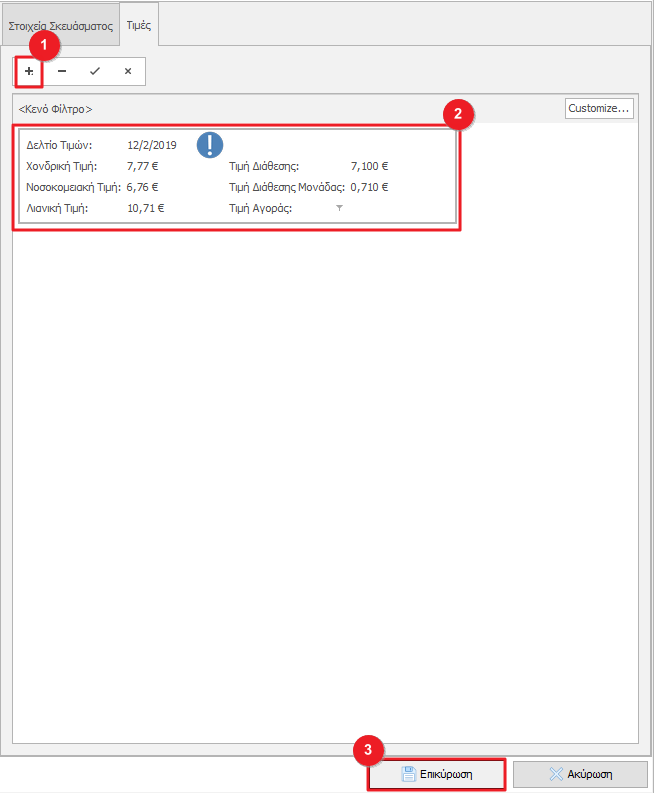Image resolution: width=654 pixels, height=793 pixels.
Task: Click the <Κενό Φίλτρο> filter text
Action: [x=55, y=109]
